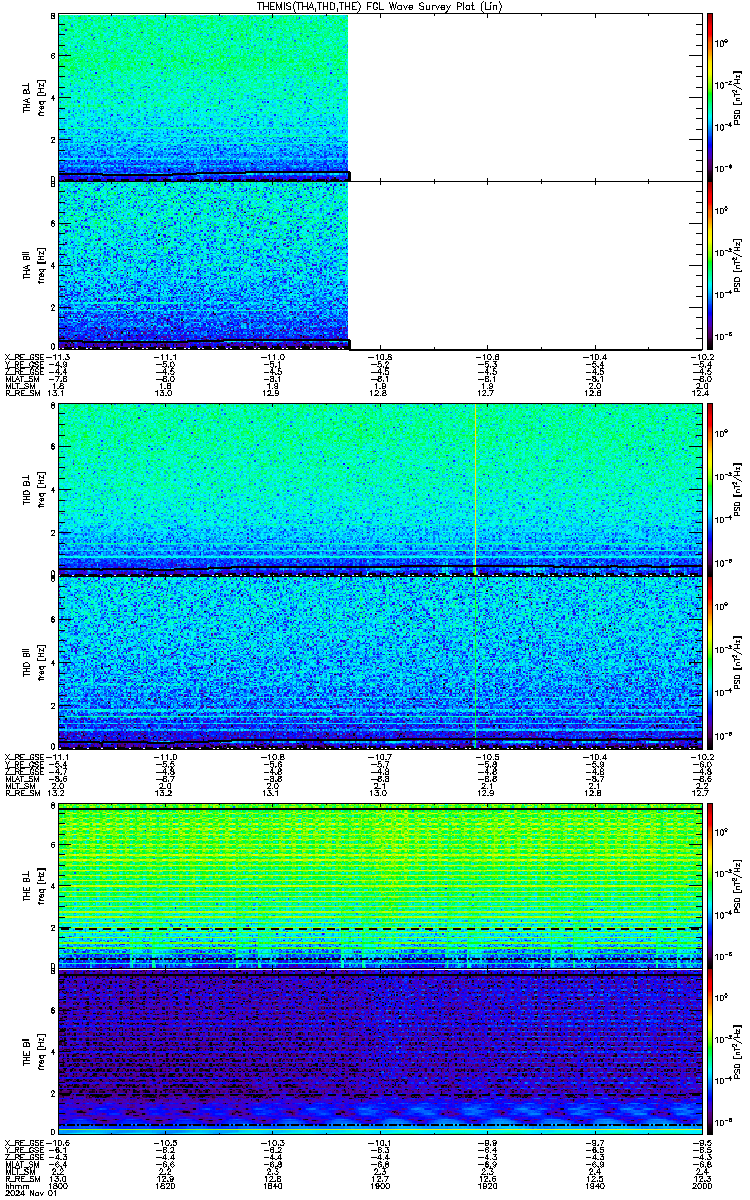Click the 'hhmm' time axis label
Image resolution: width=750 pixels, height=1200 pixels.
click(x=16, y=1187)
